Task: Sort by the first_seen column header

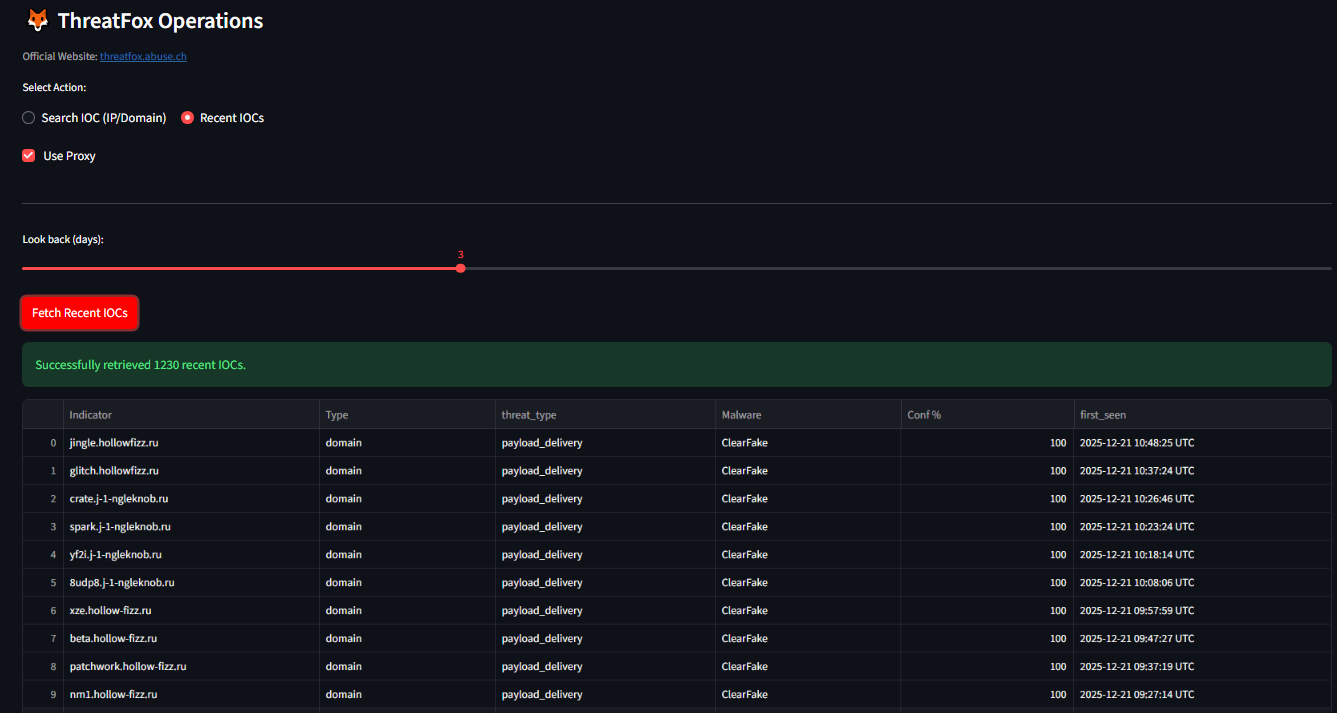Action: (1203, 415)
